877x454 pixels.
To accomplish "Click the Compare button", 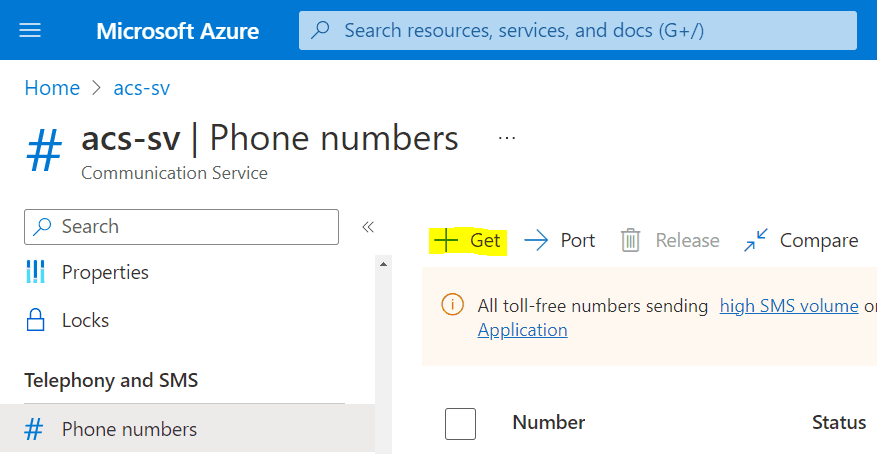I will pos(801,240).
